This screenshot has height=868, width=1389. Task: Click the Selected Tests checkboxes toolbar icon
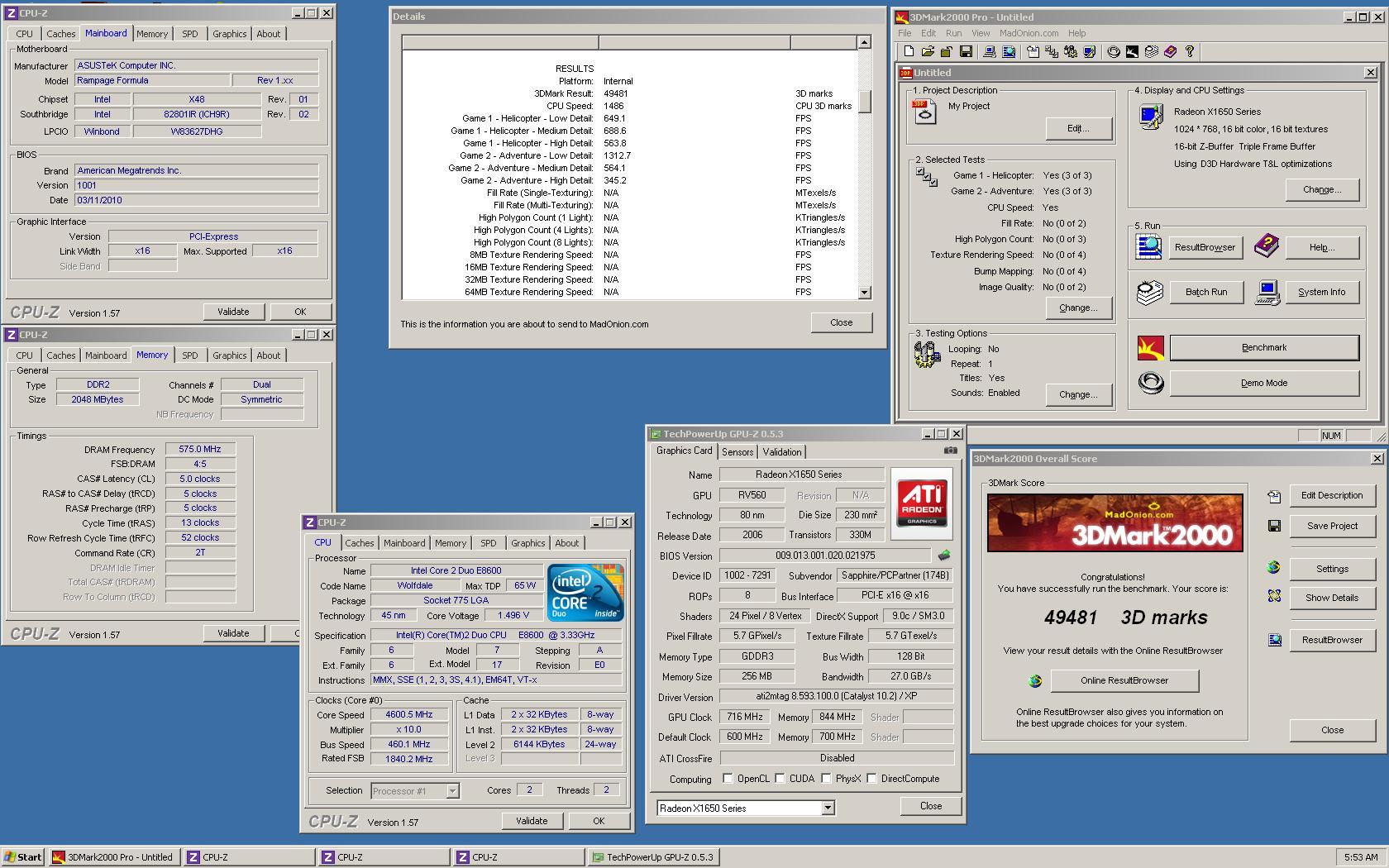pyautogui.click(x=1052, y=51)
